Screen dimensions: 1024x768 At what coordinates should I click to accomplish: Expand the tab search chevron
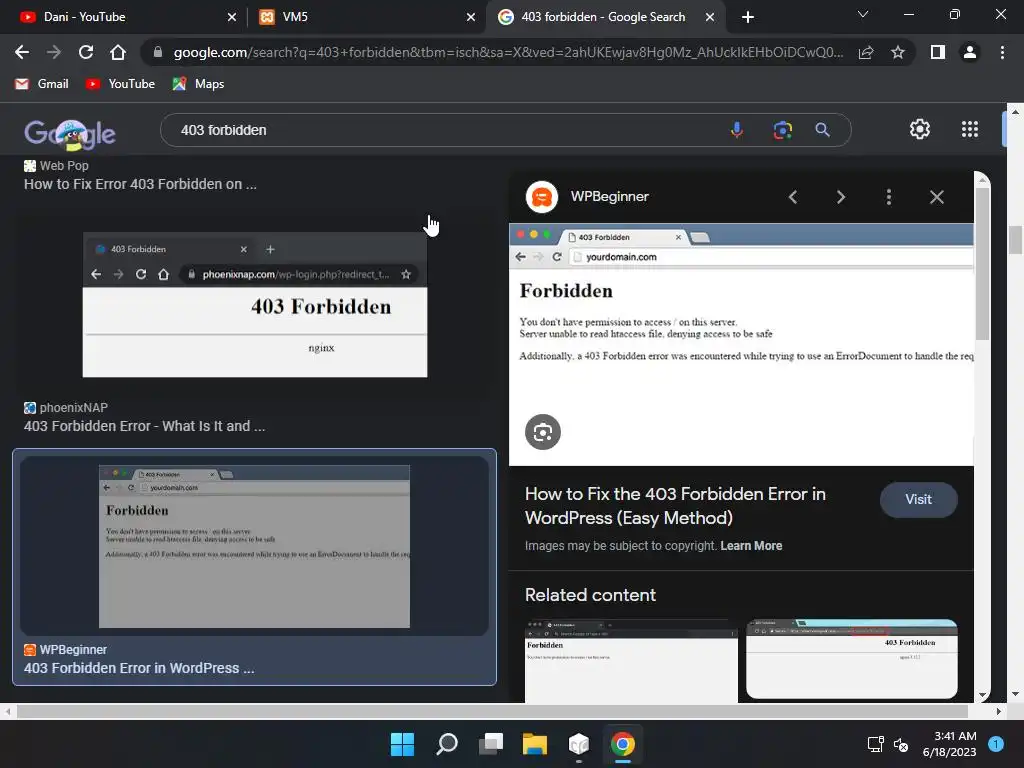point(863,14)
